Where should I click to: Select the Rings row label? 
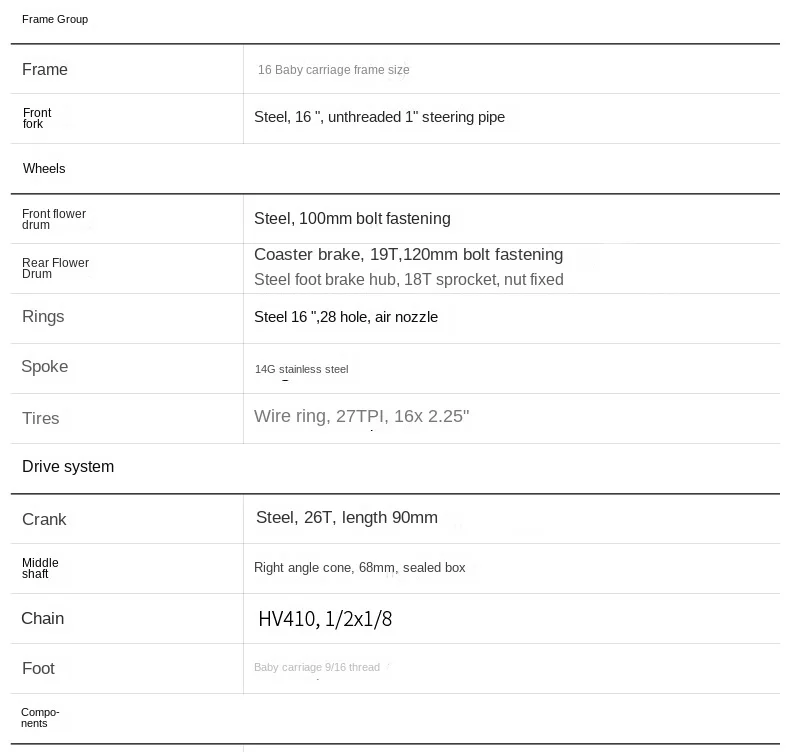43,316
